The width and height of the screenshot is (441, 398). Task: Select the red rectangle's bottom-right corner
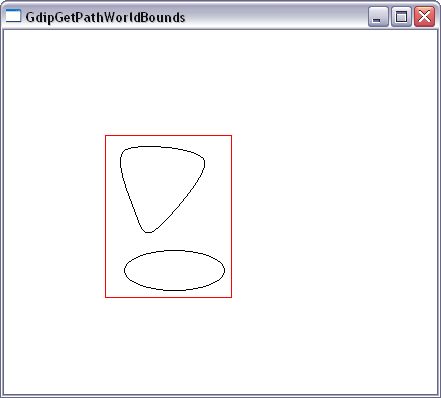(x=231, y=297)
